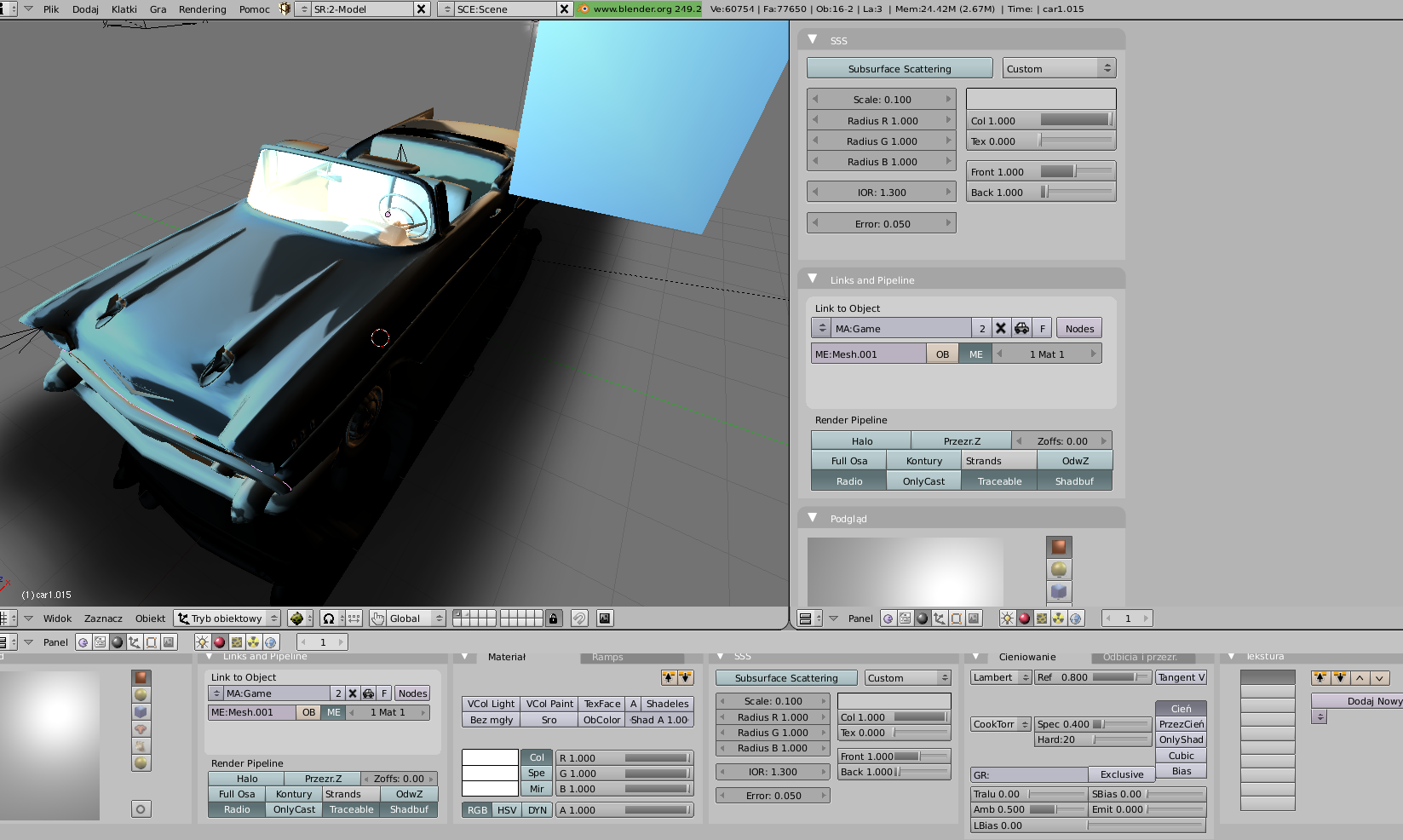Open Editing context icon in bottom panel header
This screenshot has height=840, width=1403.
[x=152, y=642]
